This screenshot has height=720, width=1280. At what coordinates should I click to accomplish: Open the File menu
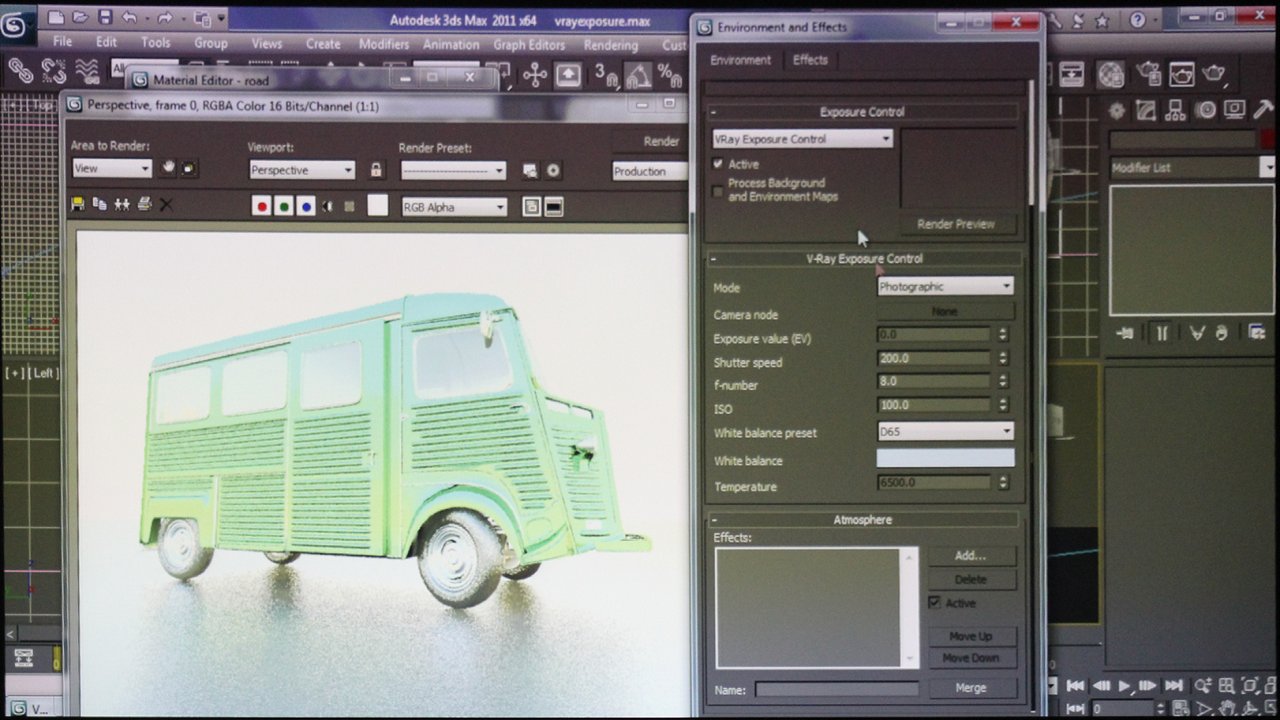click(x=62, y=43)
